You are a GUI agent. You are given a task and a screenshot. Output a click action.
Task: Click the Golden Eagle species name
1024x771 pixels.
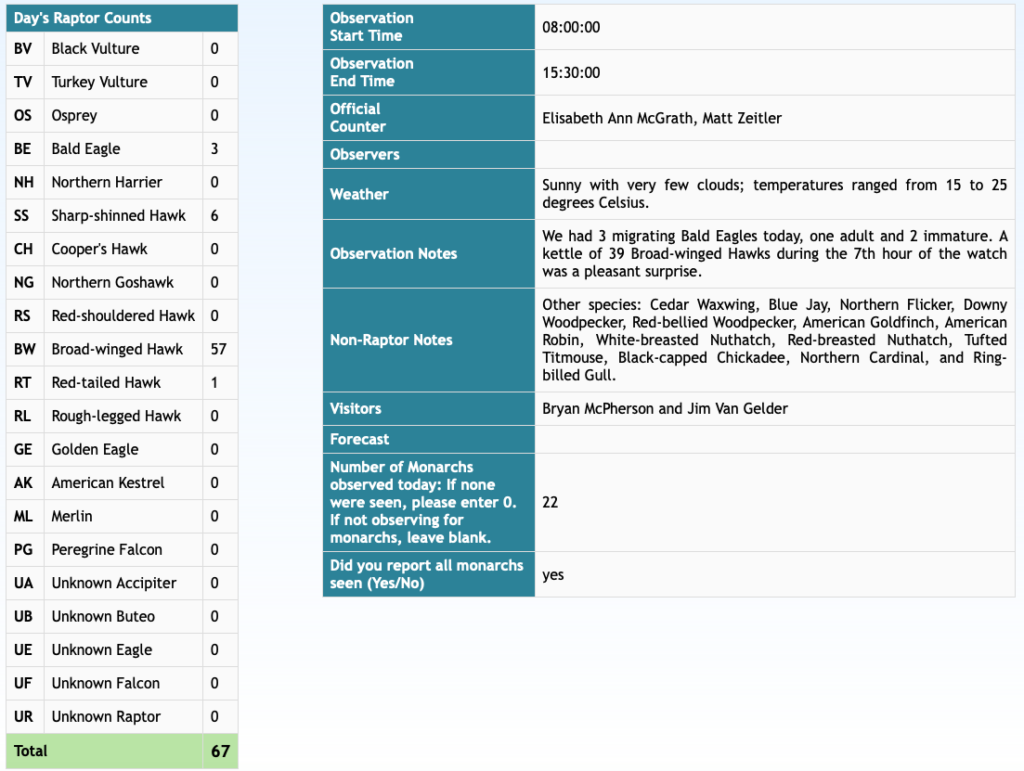click(95, 449)
